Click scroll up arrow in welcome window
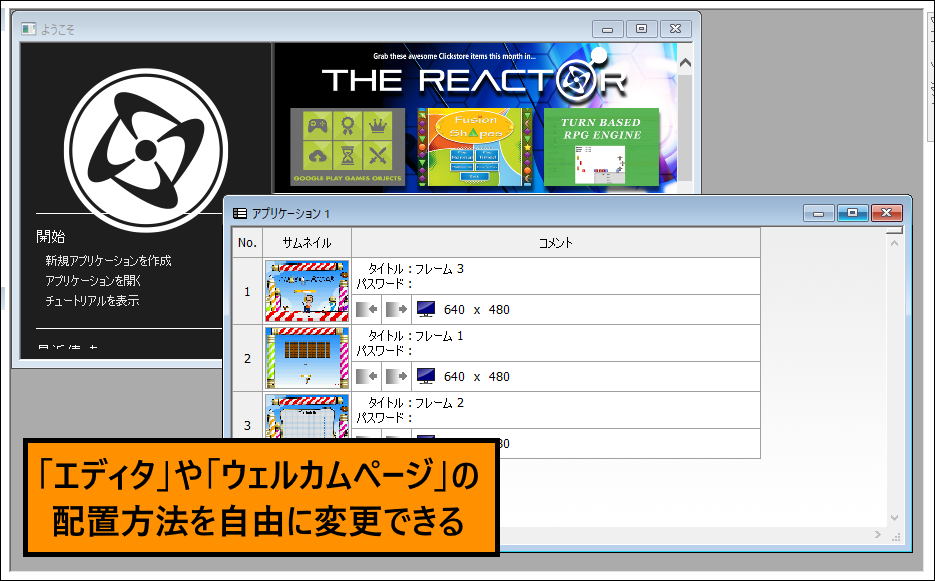 685,62
